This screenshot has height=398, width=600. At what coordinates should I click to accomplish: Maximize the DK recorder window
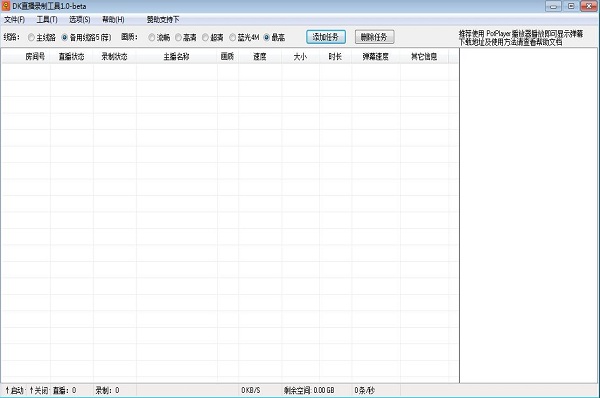point(571,6)
